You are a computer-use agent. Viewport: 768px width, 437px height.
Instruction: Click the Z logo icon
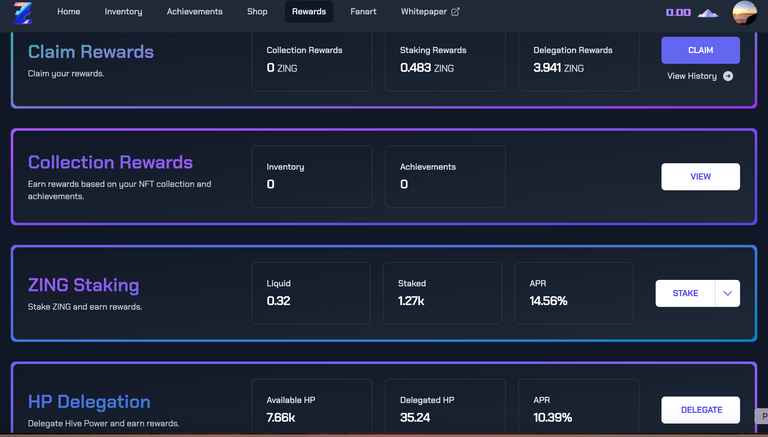click(x=23, y=13)
